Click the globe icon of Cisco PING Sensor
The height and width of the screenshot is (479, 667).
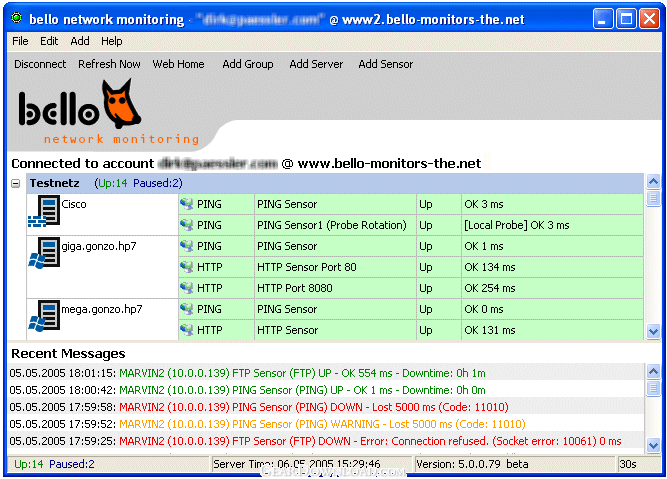pos(186,204)
